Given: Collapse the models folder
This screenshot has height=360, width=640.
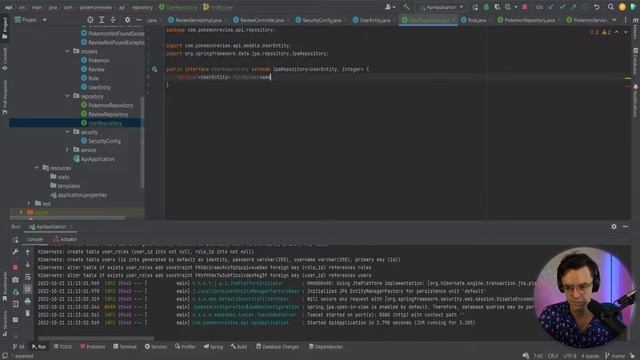Looking at the screenshot, I should pyautogui.click(x=67, y=51).
